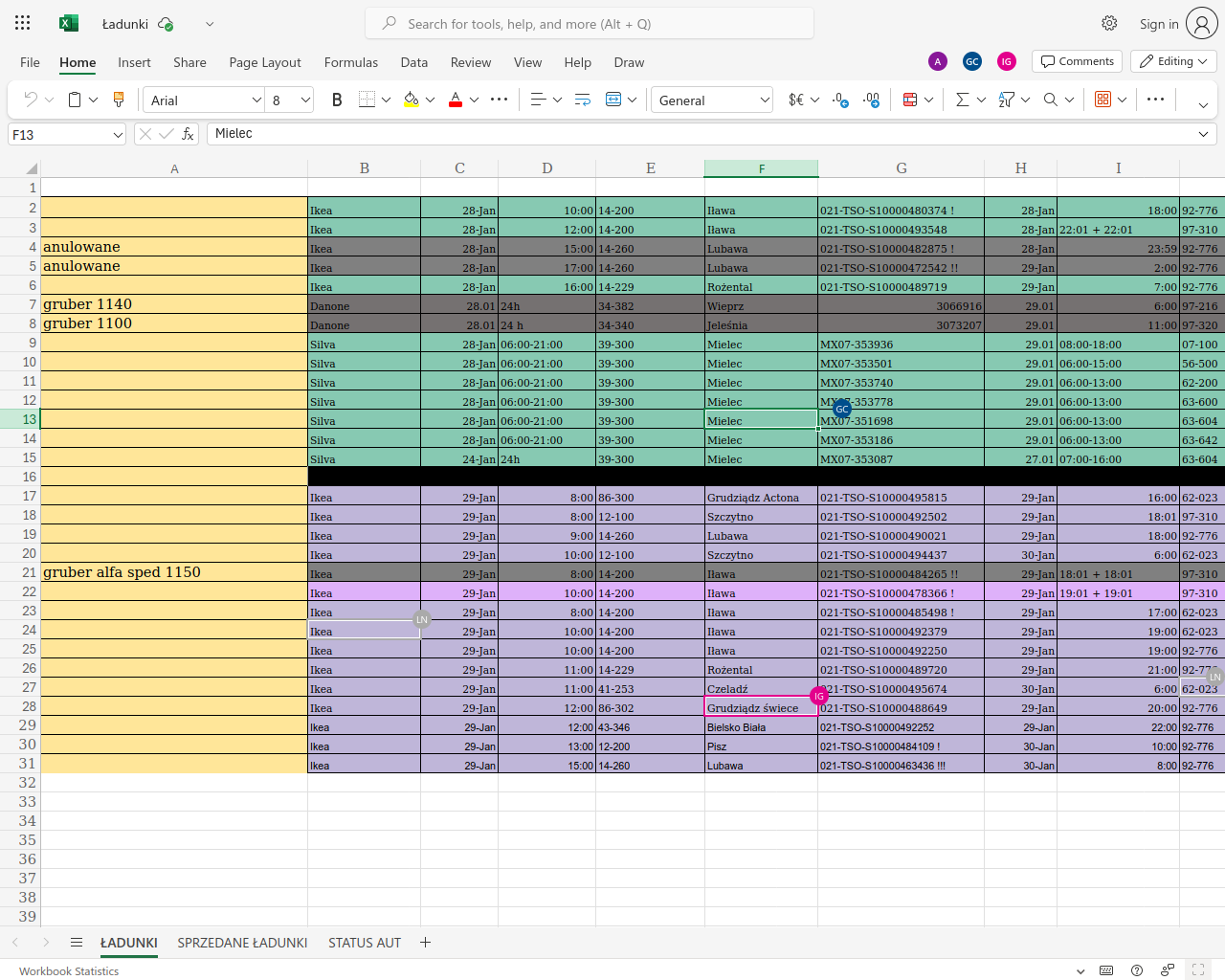Viewport: 1225px width, 980px height.
Task: Click the GC collaborator avatar
Action: pos(972,61)
